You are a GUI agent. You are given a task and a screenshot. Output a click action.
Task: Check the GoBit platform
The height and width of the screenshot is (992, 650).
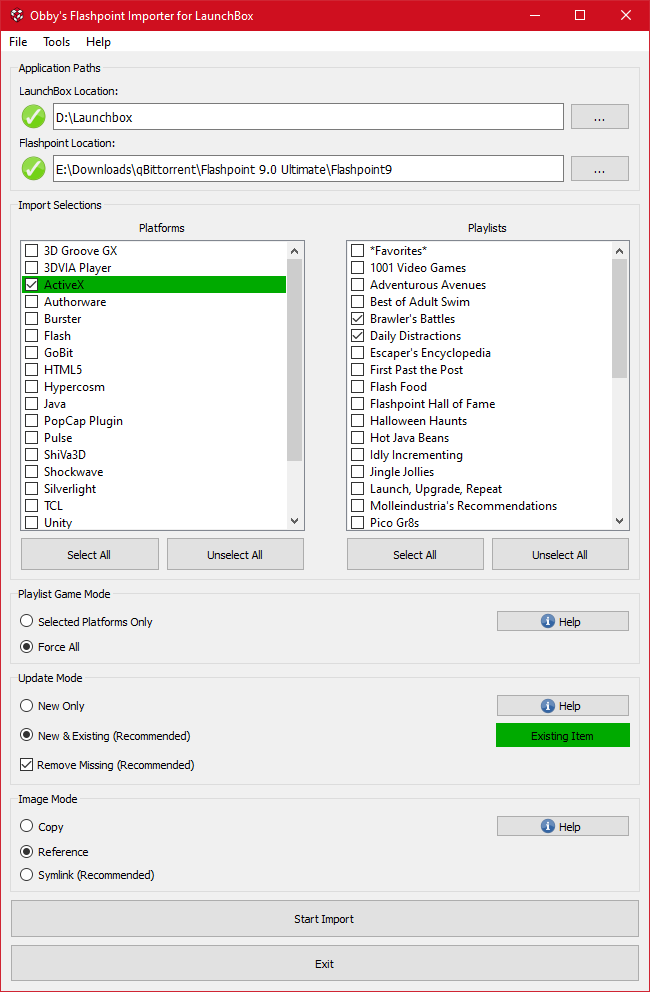[32, 352]
